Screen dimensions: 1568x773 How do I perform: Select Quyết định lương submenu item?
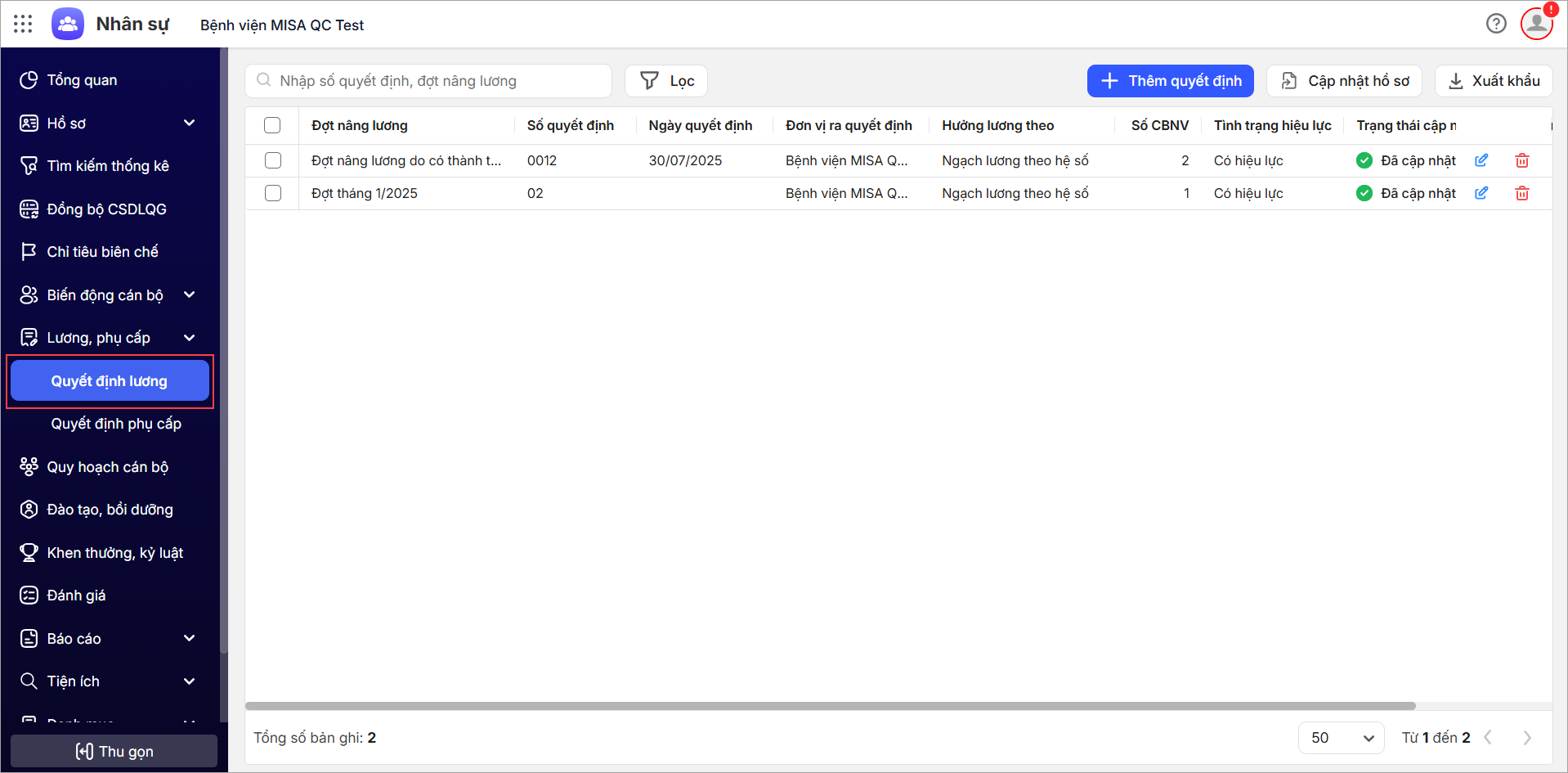[x=110, y=381]
